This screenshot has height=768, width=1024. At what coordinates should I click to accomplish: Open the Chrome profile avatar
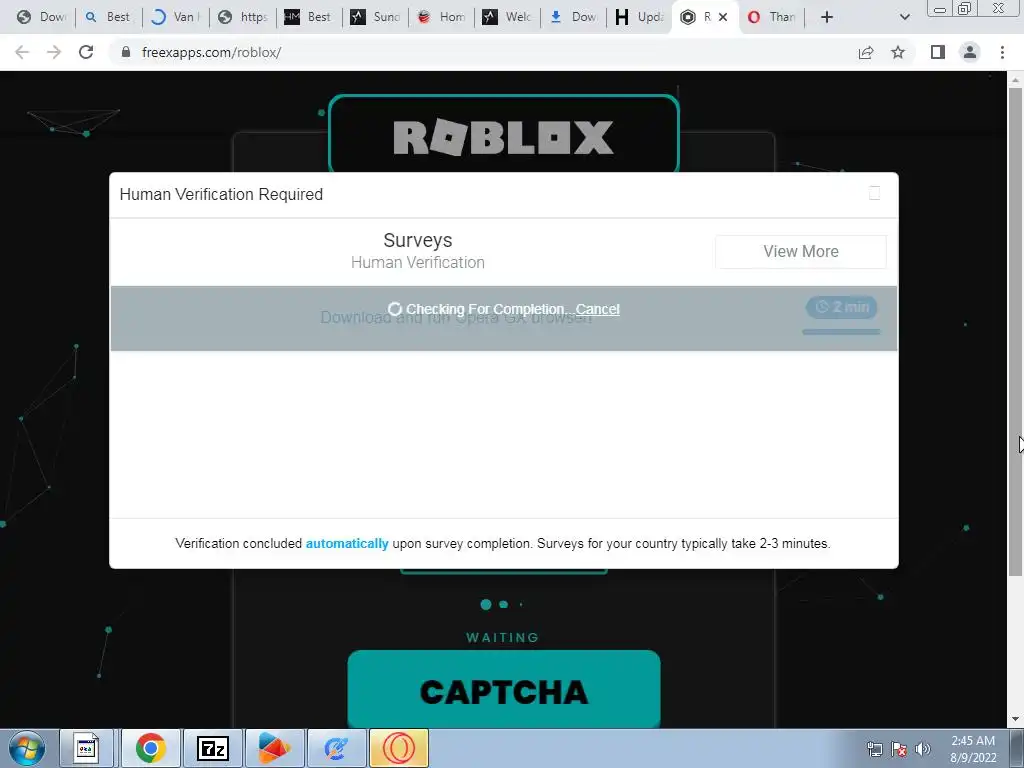[970, 52]
